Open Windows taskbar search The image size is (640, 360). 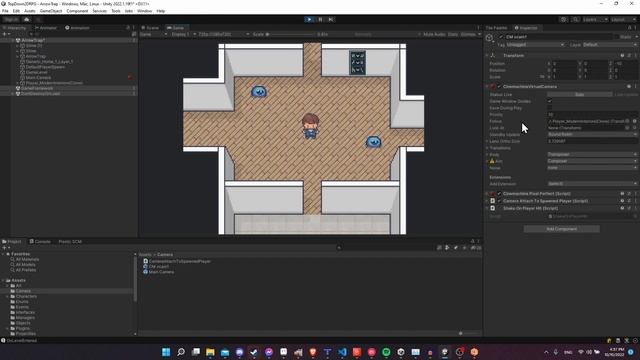point(181,352)
